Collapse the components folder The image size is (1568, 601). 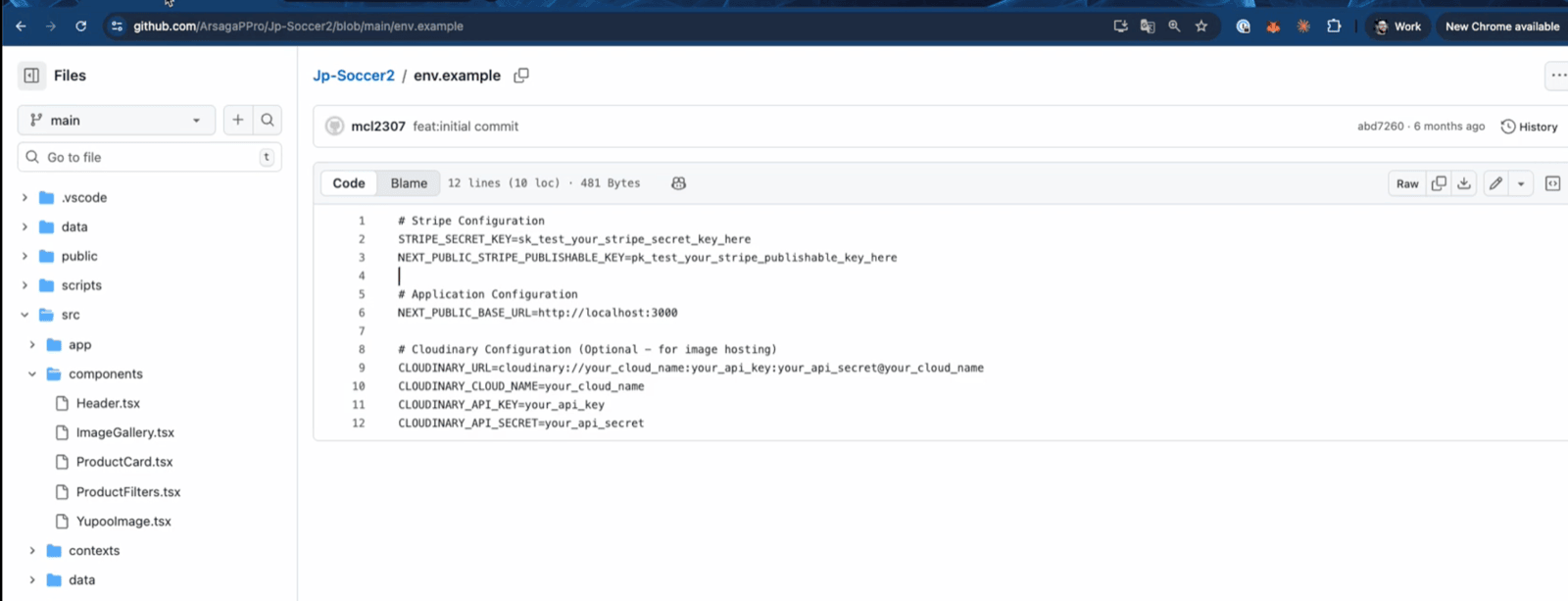(32, 374)
